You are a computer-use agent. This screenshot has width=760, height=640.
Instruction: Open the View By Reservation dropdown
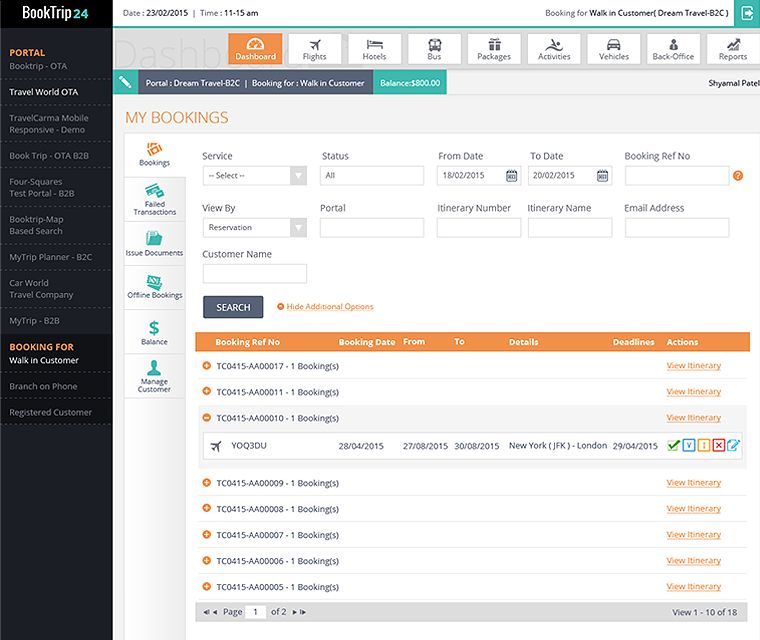255,227
